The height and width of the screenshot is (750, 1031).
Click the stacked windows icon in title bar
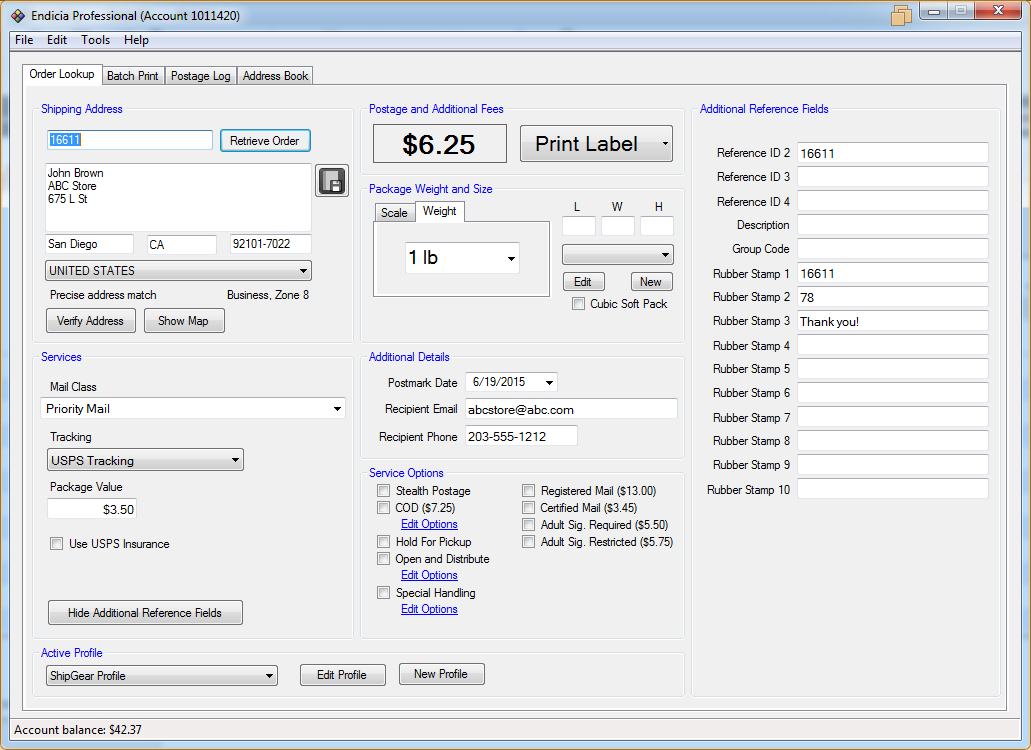901,14
